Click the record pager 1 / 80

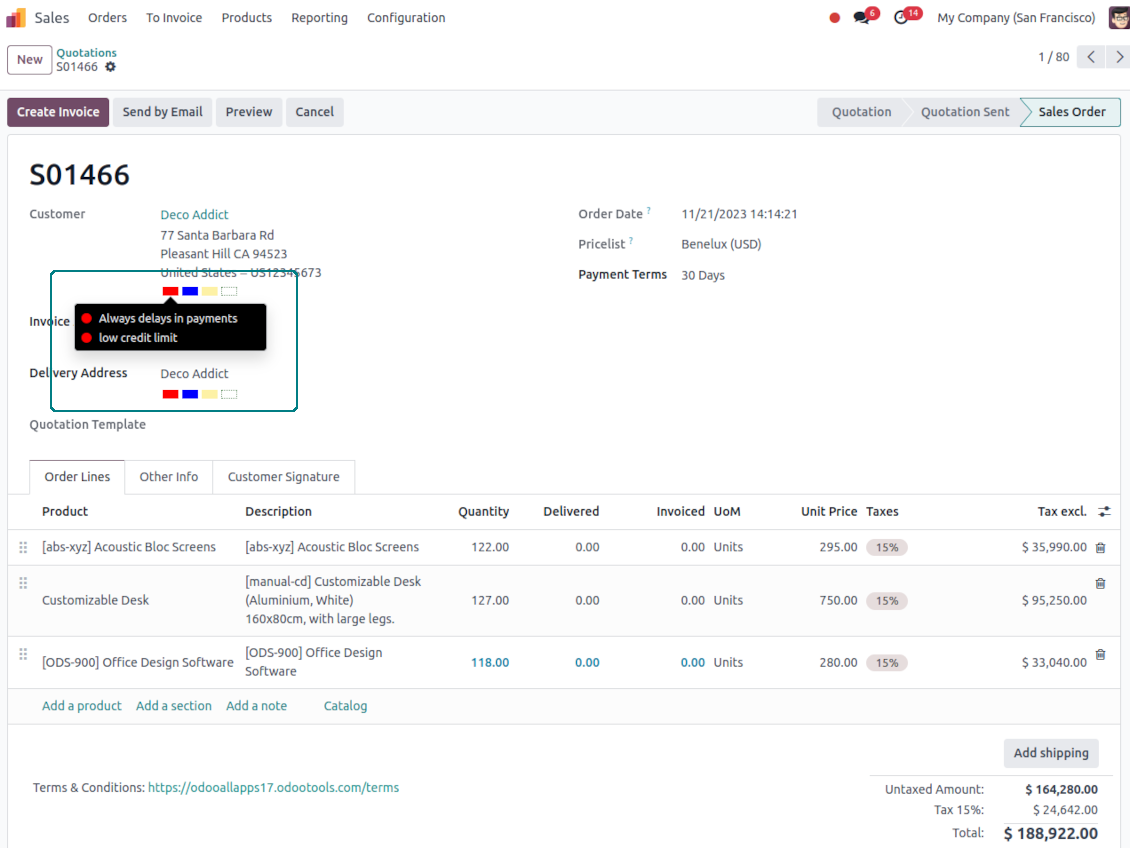[1054, 57]
